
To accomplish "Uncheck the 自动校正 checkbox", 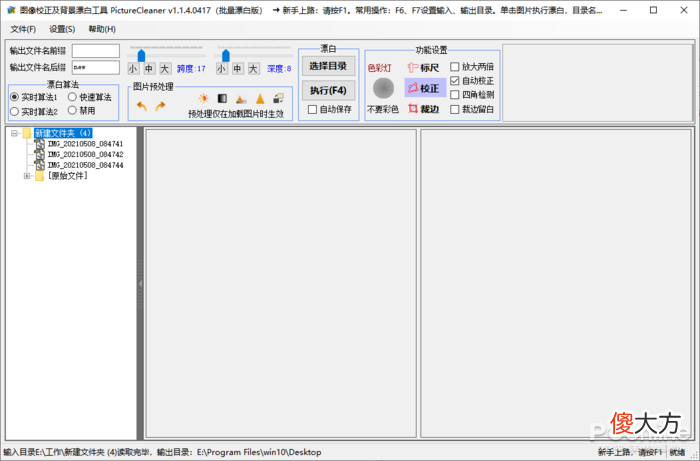I will (454, 81).
